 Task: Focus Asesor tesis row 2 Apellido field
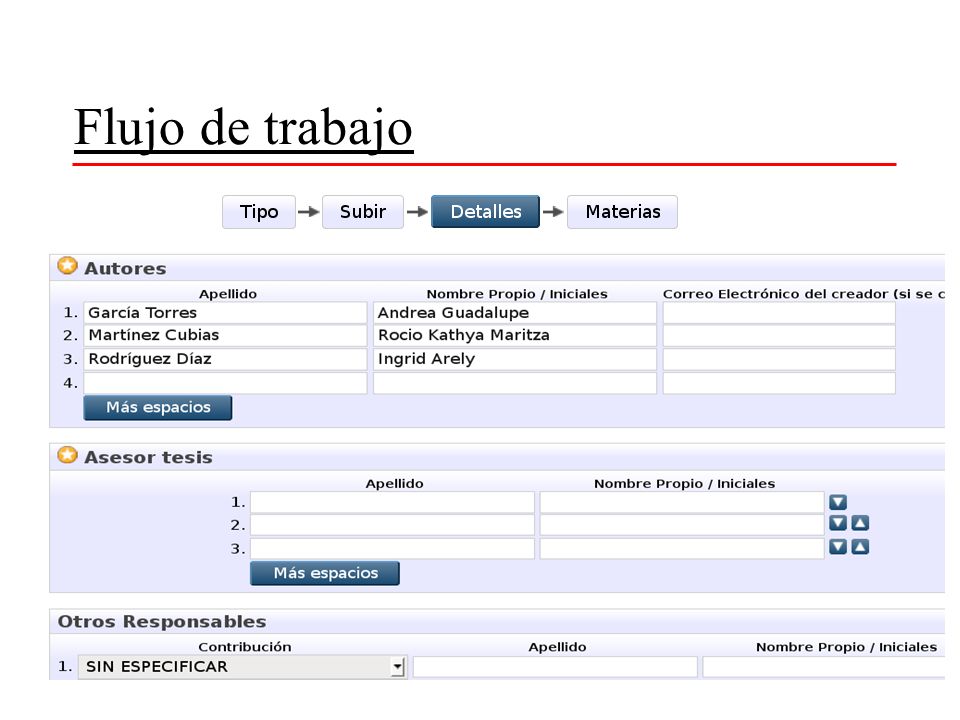tap(392, 525)
